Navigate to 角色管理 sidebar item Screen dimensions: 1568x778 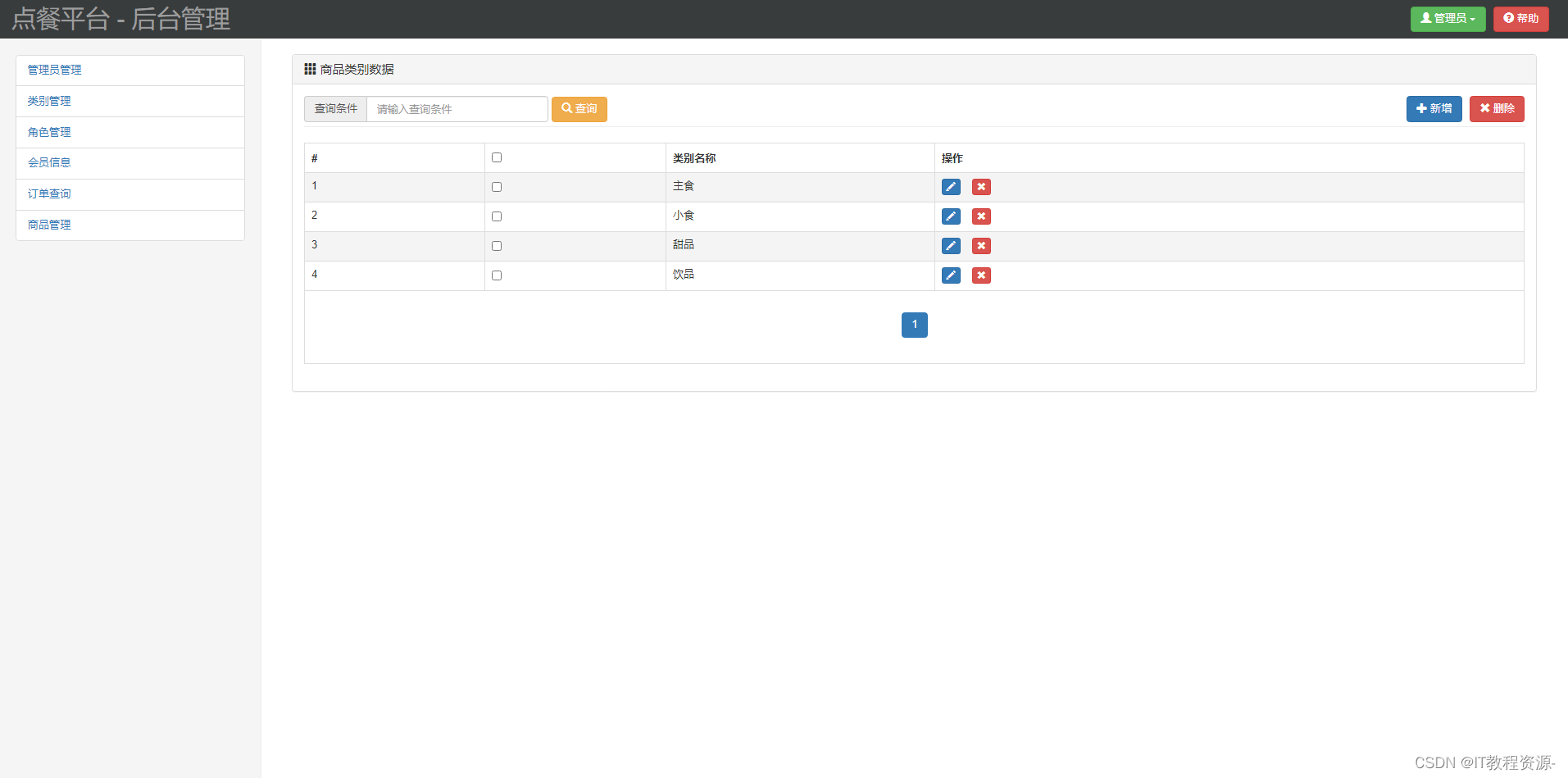(130, 132)
